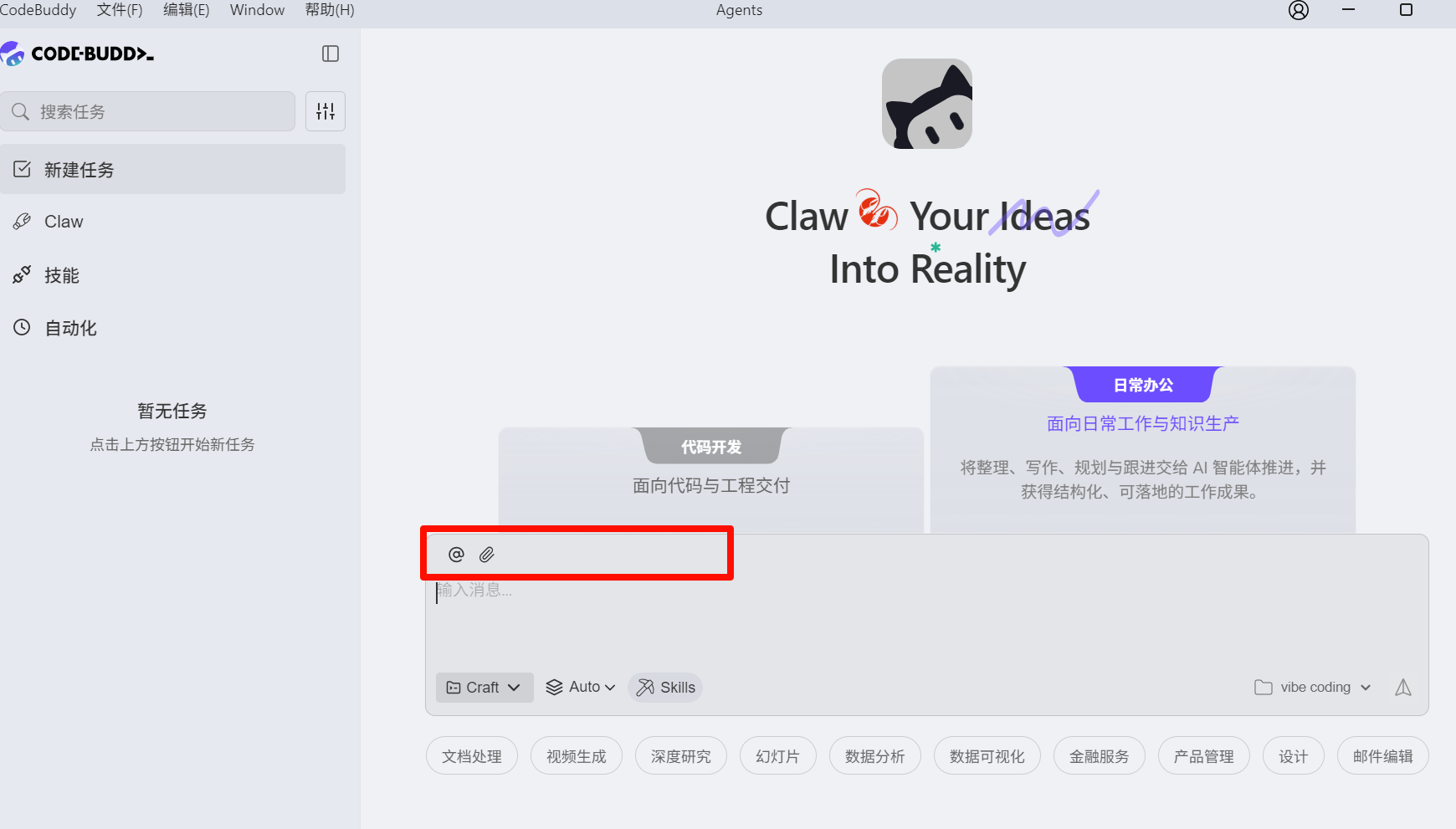The width and height of the screenshot is (1456, 829).
Task: Collapse the sidebar with the panel icon
Action: pyautogui.click(x=331, y=54)
